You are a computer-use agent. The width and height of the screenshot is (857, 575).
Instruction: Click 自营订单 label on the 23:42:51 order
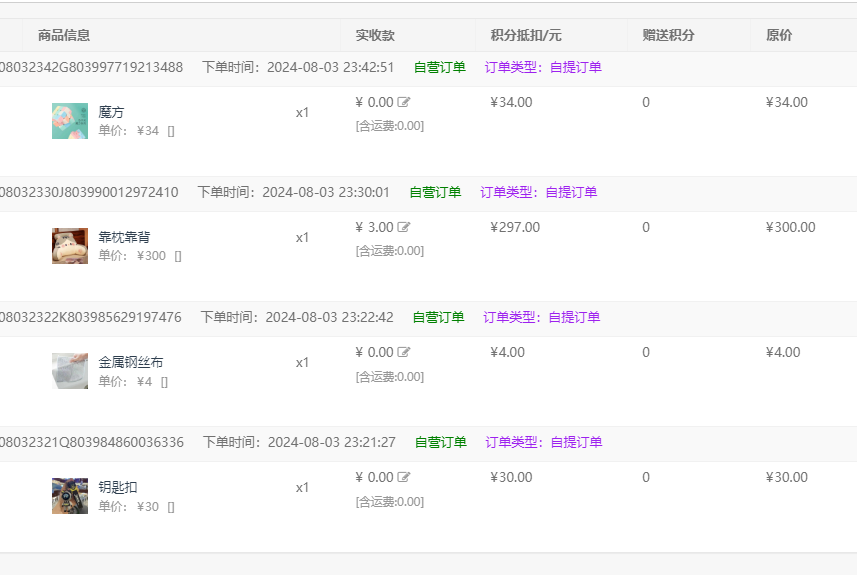tap(440, 67)
